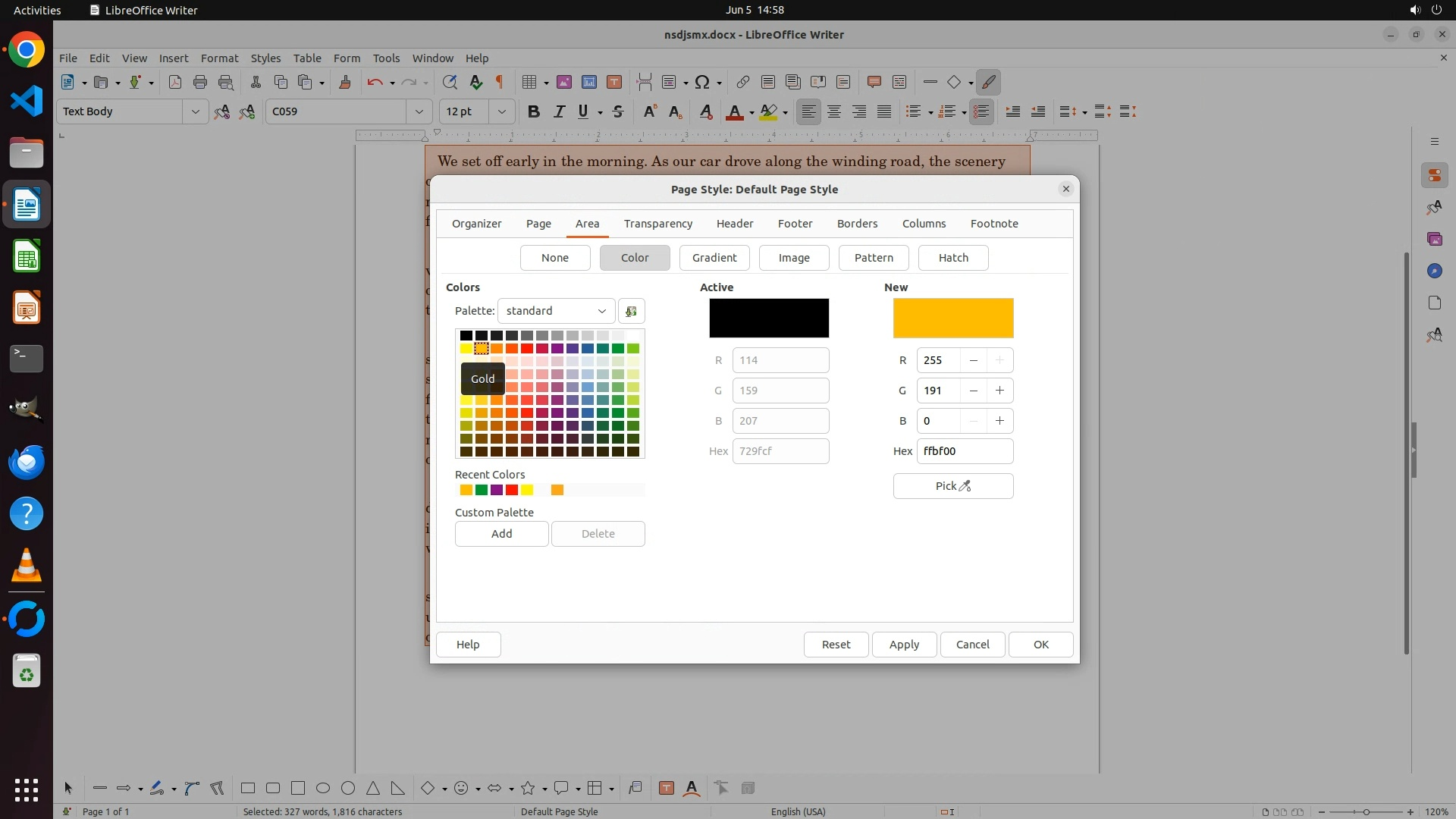Toggle Italic formatting
1456x819 pixels.
click(x=559, y=111)
